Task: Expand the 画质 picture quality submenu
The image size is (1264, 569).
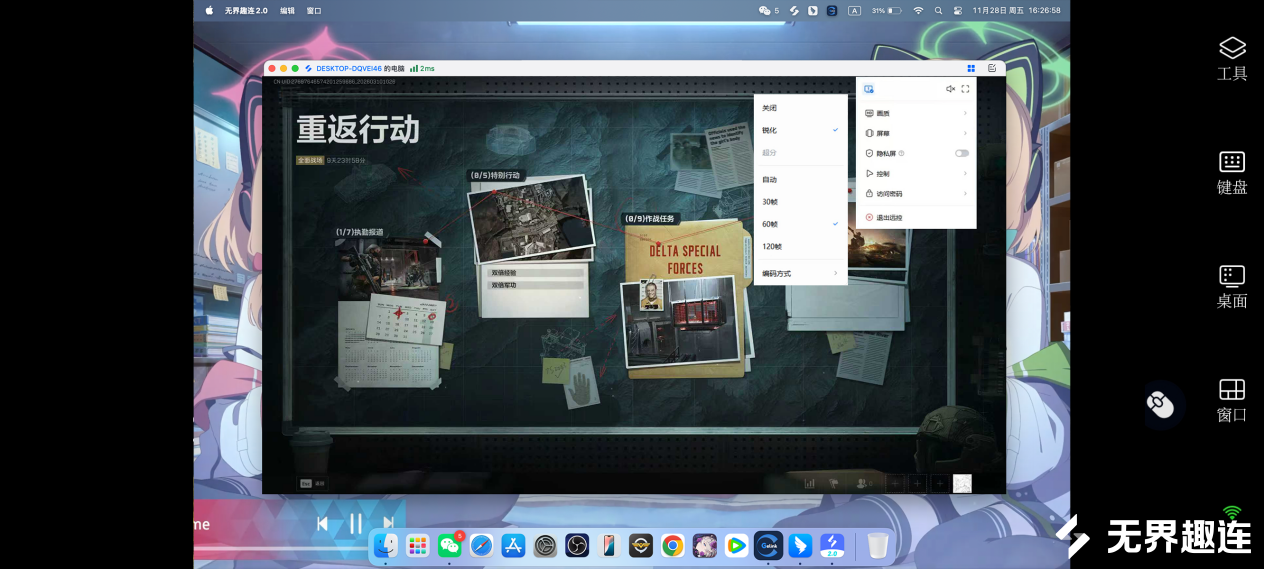Action: tap(916, 113)
